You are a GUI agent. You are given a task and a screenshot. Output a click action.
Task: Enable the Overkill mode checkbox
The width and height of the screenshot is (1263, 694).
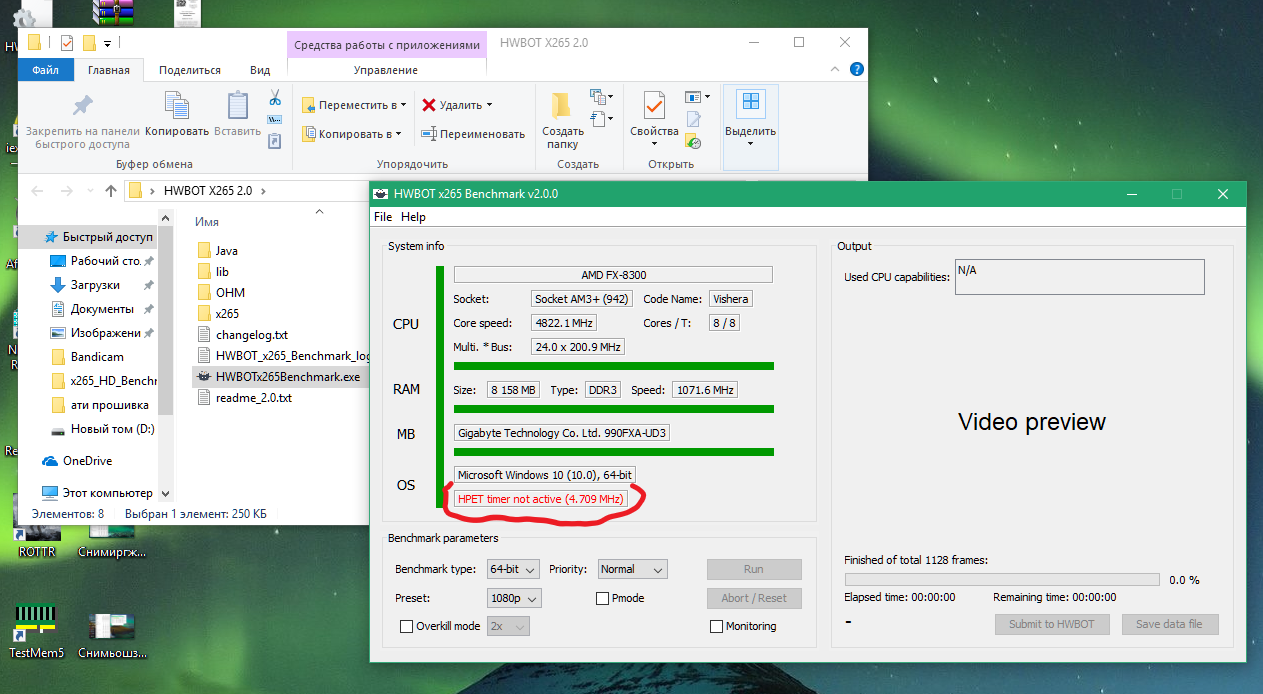click(406, 626)
